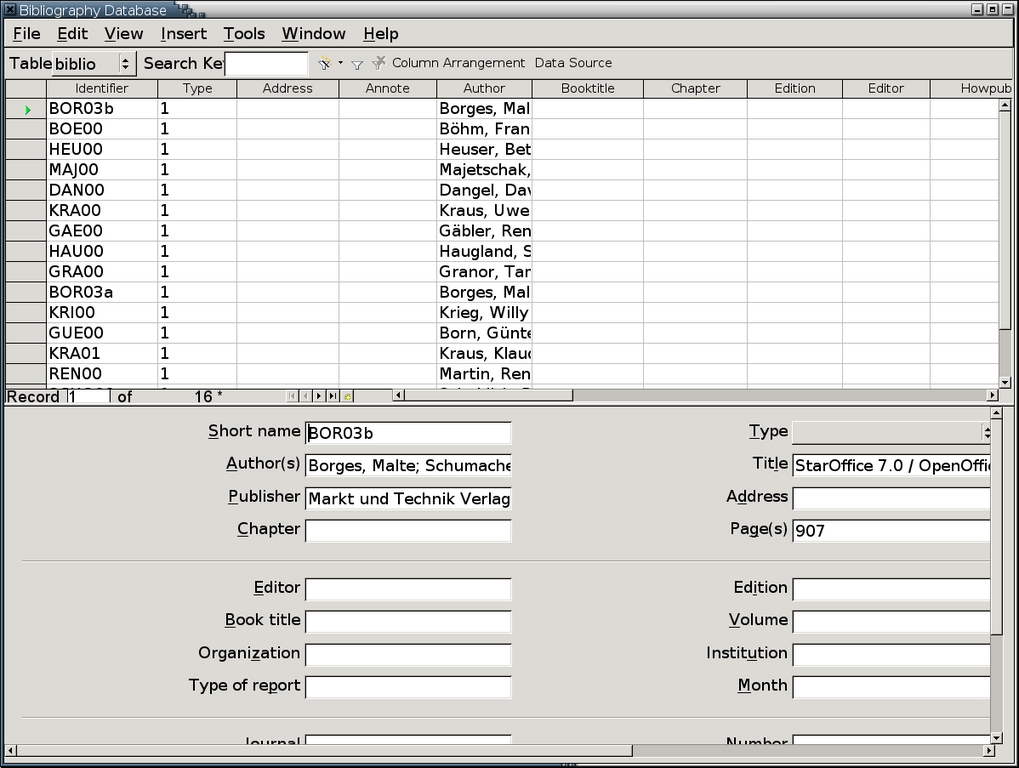Screen dimensions: 1019x768
Task: Click the Data Source button
Action: (x=573, y=63)
